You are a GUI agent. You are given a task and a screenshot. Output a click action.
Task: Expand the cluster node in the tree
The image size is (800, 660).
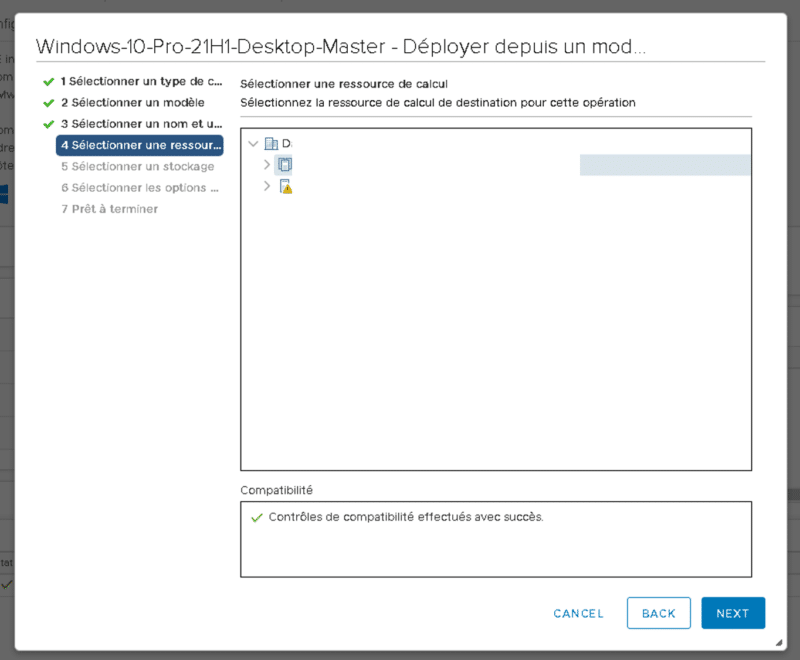(267, 165)
